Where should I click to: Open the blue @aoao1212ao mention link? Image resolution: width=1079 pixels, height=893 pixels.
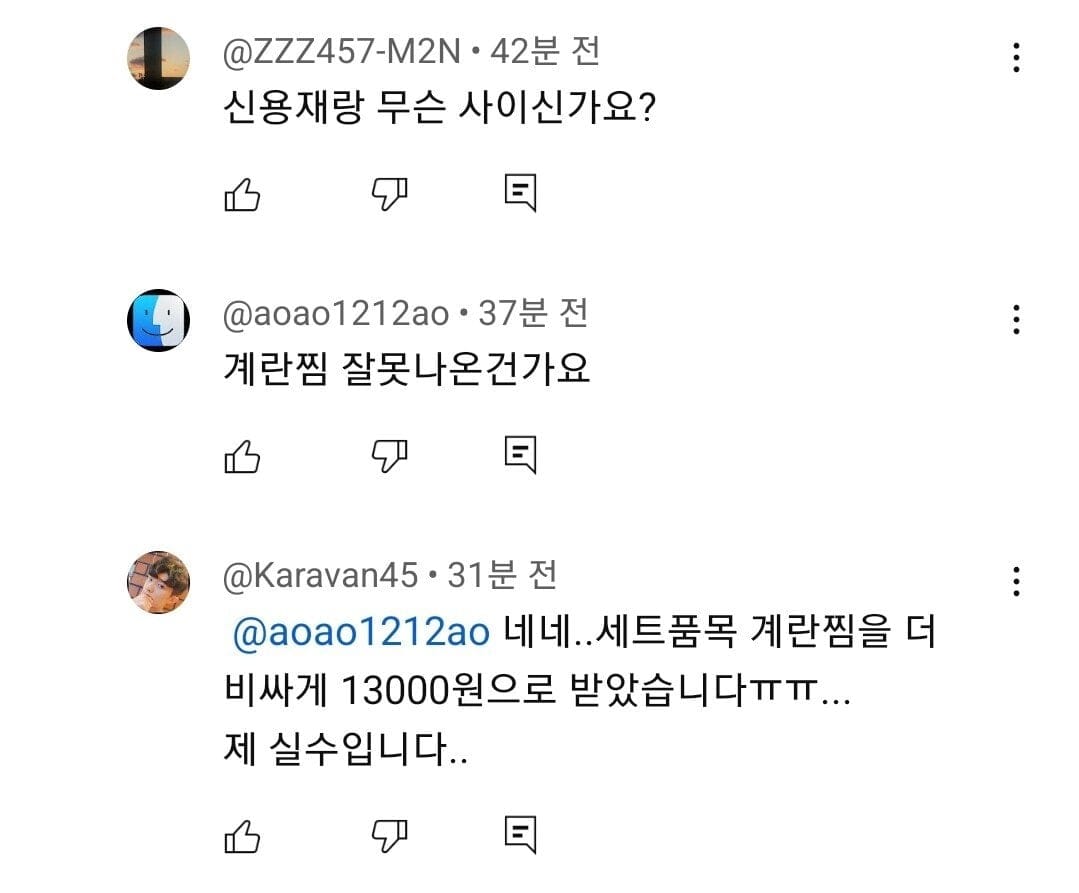[x=360, y=635]
